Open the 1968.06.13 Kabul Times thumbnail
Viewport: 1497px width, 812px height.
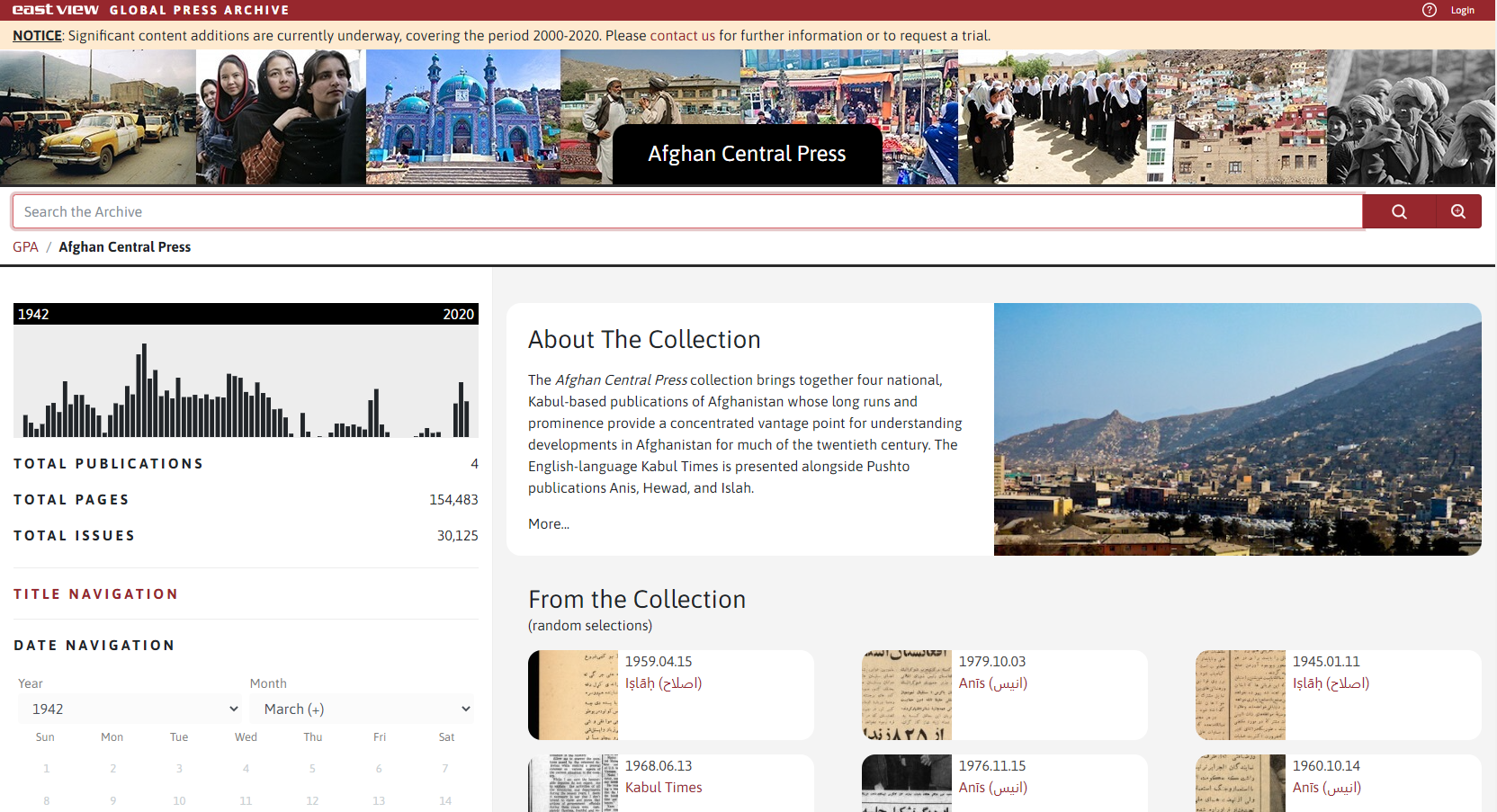coord(573,783)
